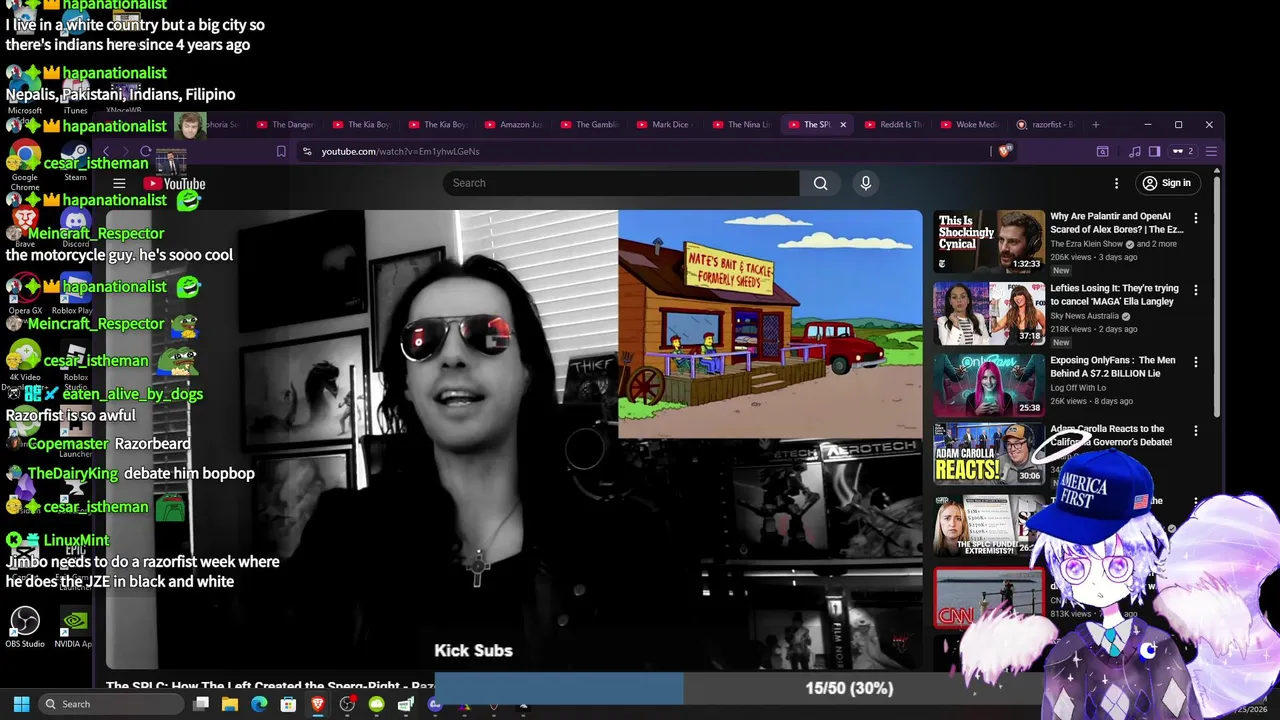Image resolution: width=1280 pixels, height=720 pixels.
Task: Open a new browser tab with plus
Action: click(1096, 125)
